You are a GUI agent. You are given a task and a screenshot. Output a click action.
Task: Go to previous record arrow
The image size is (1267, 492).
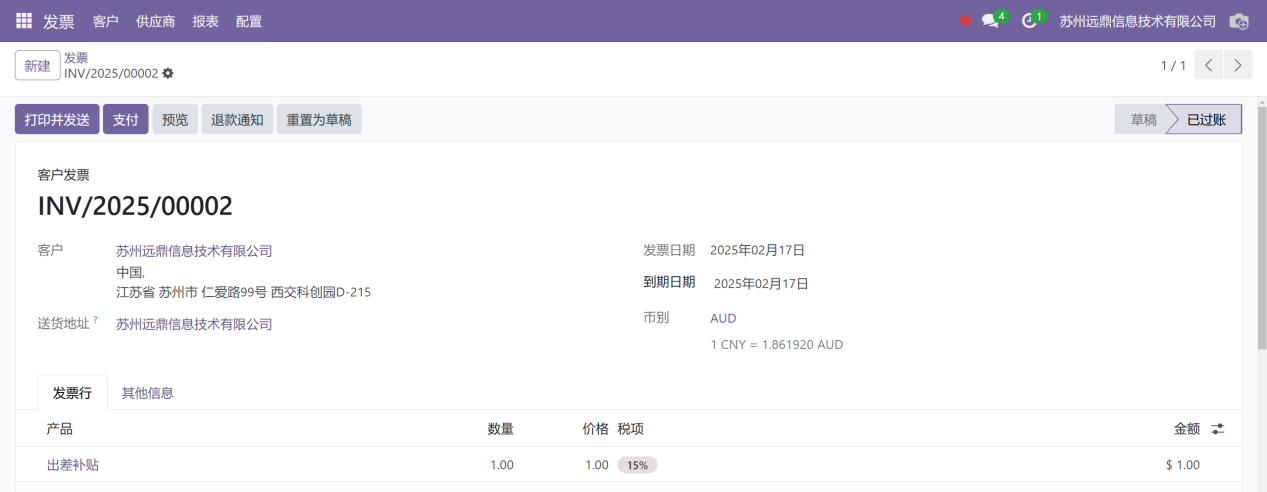(x=1209, y=65)
